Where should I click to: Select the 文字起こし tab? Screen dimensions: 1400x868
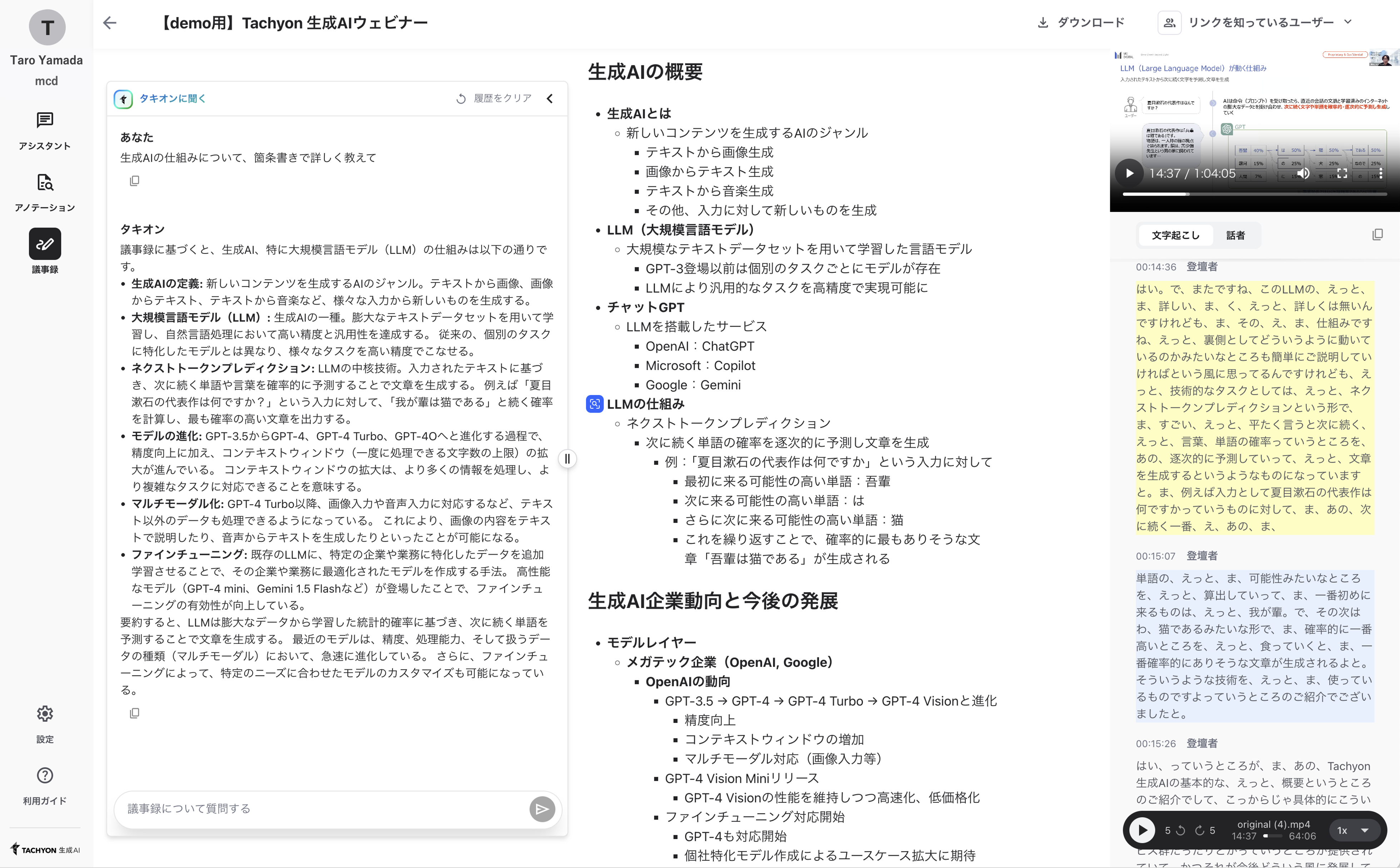[x=1175, y=235]
